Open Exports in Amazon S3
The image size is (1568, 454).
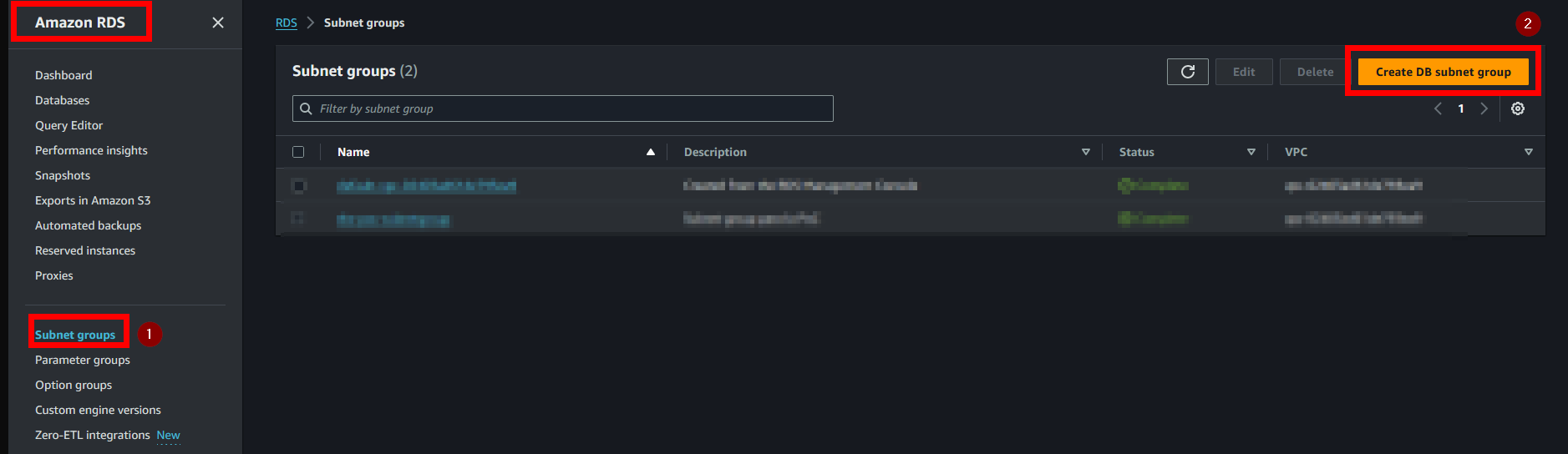click(93, 200)
